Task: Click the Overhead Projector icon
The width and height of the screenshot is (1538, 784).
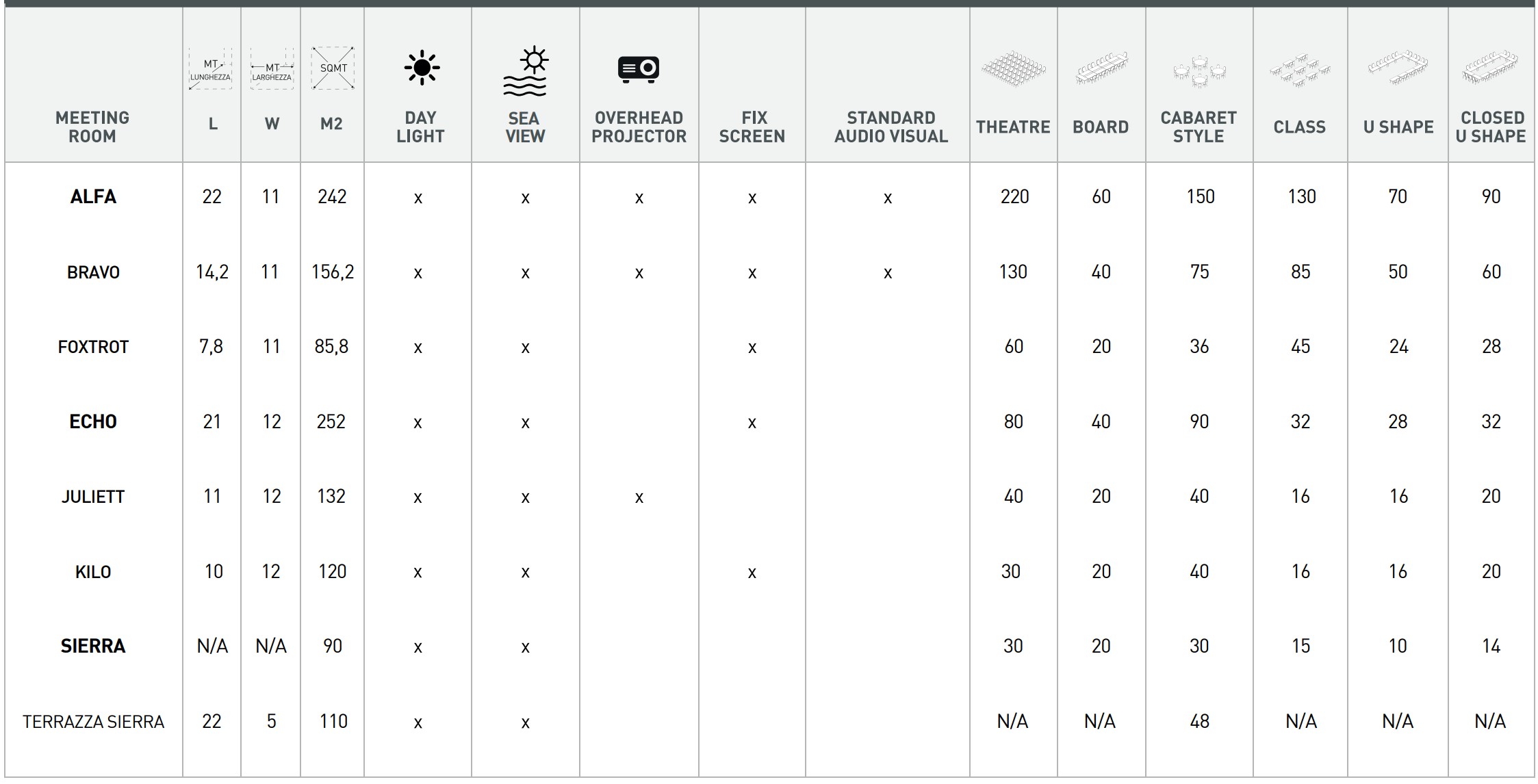Action: [639, 69]
